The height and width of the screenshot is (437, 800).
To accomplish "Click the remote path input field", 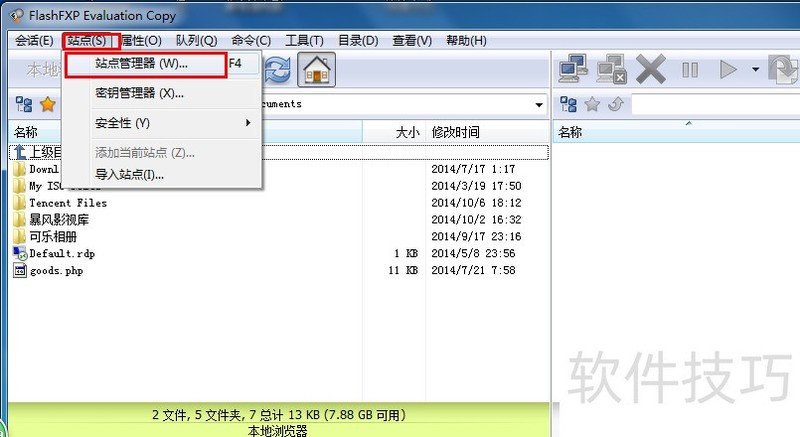I will [x=716, y=104].
